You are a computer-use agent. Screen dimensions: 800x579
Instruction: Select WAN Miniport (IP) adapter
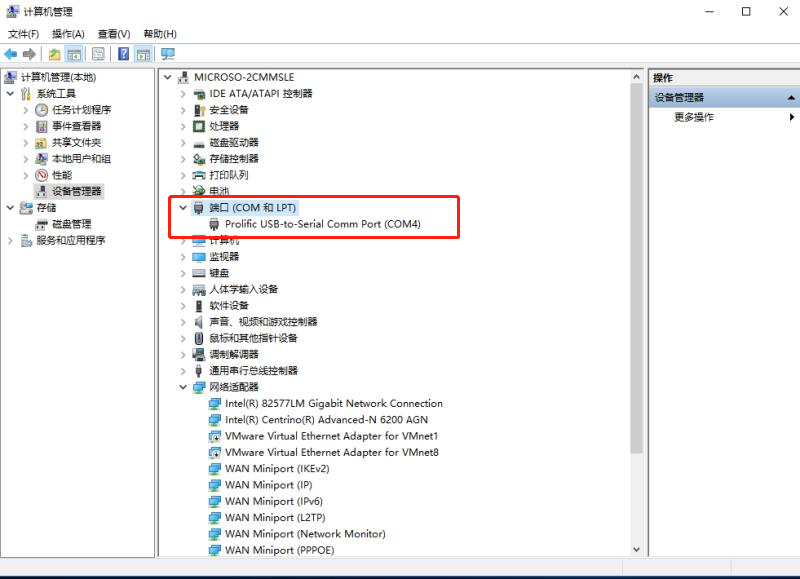(x=268, y=485)
